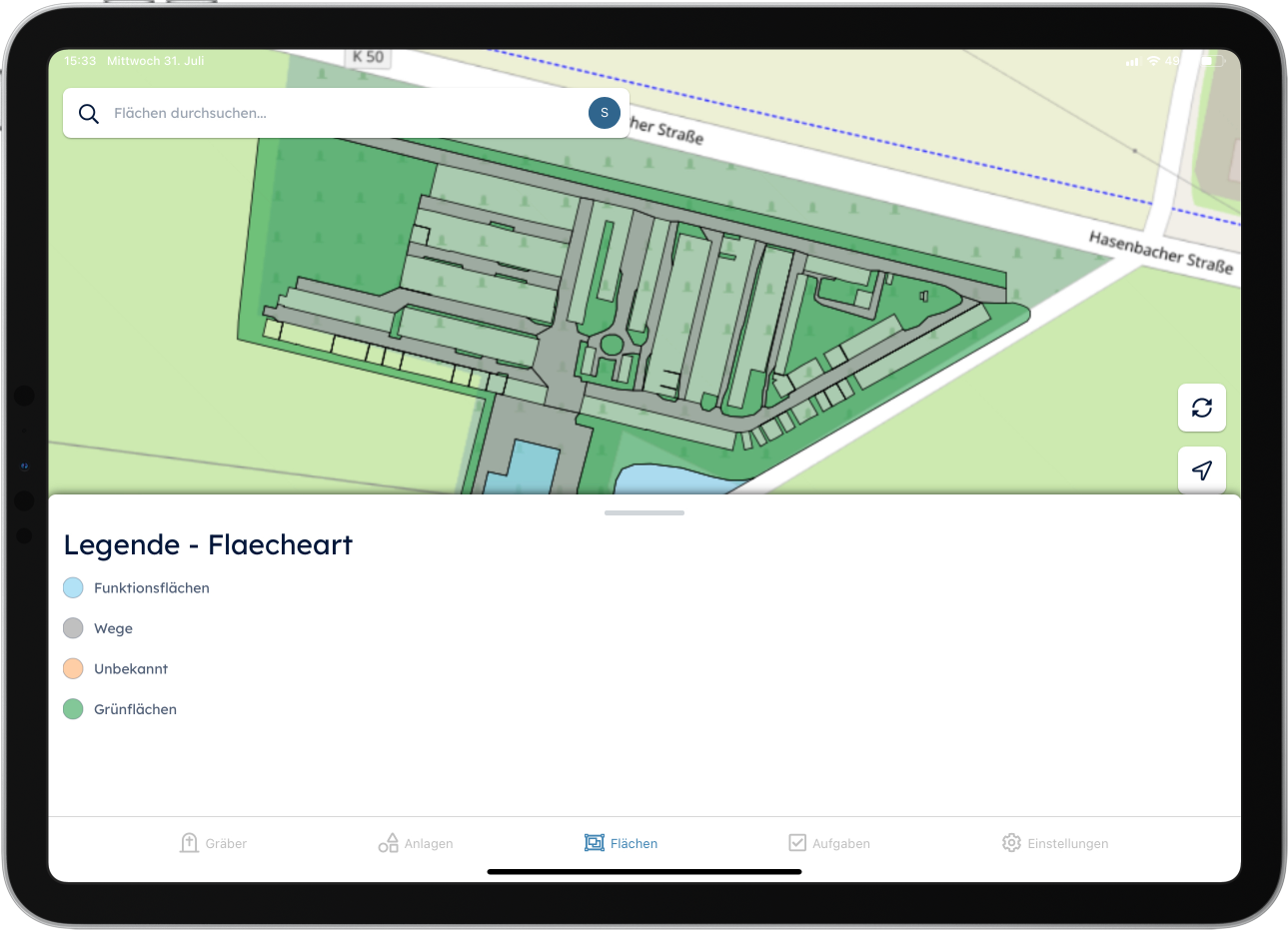Tap the locate-me navigation arrow button

(1201, 469)
